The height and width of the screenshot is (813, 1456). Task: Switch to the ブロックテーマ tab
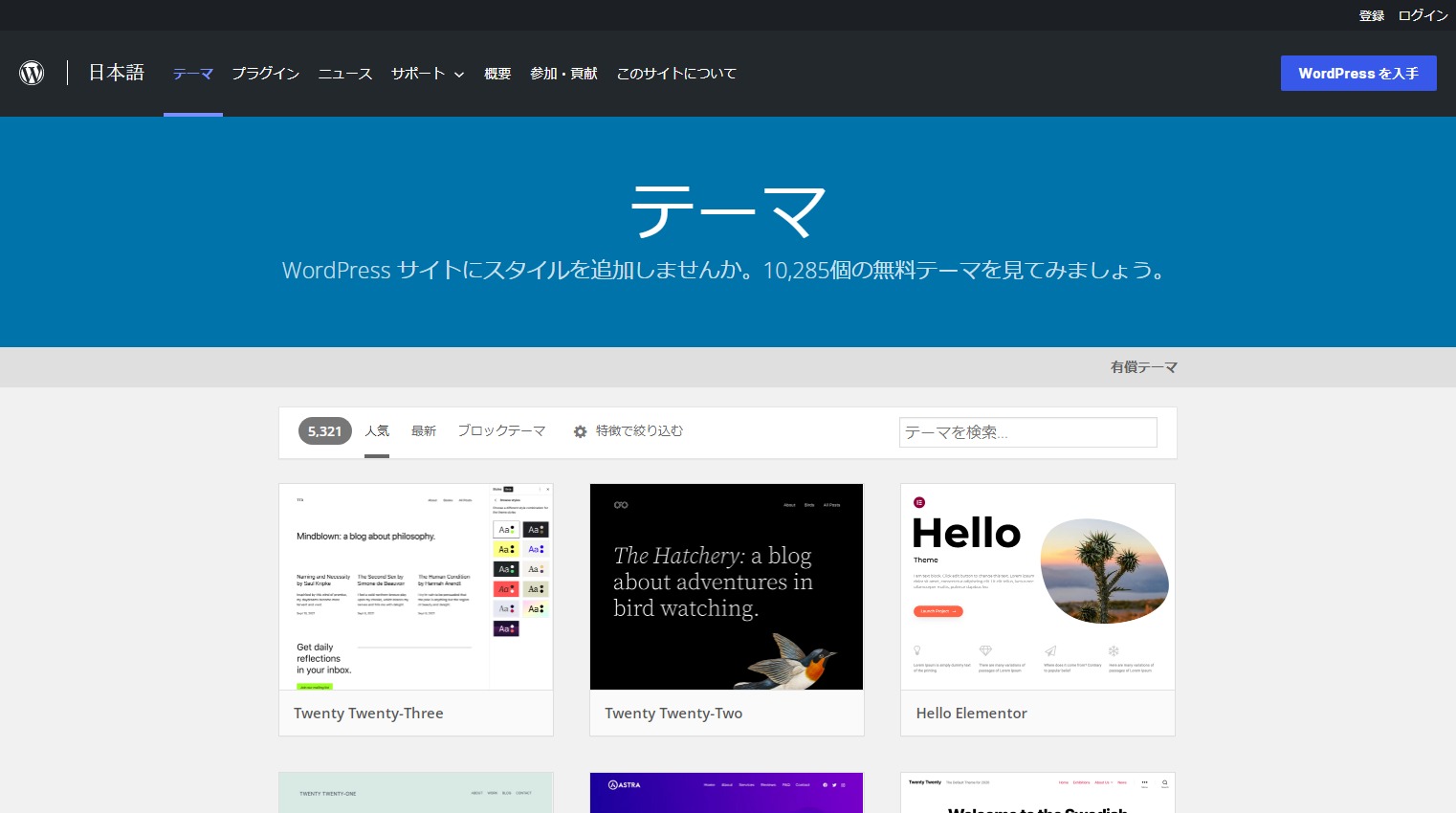pos(500,430)
